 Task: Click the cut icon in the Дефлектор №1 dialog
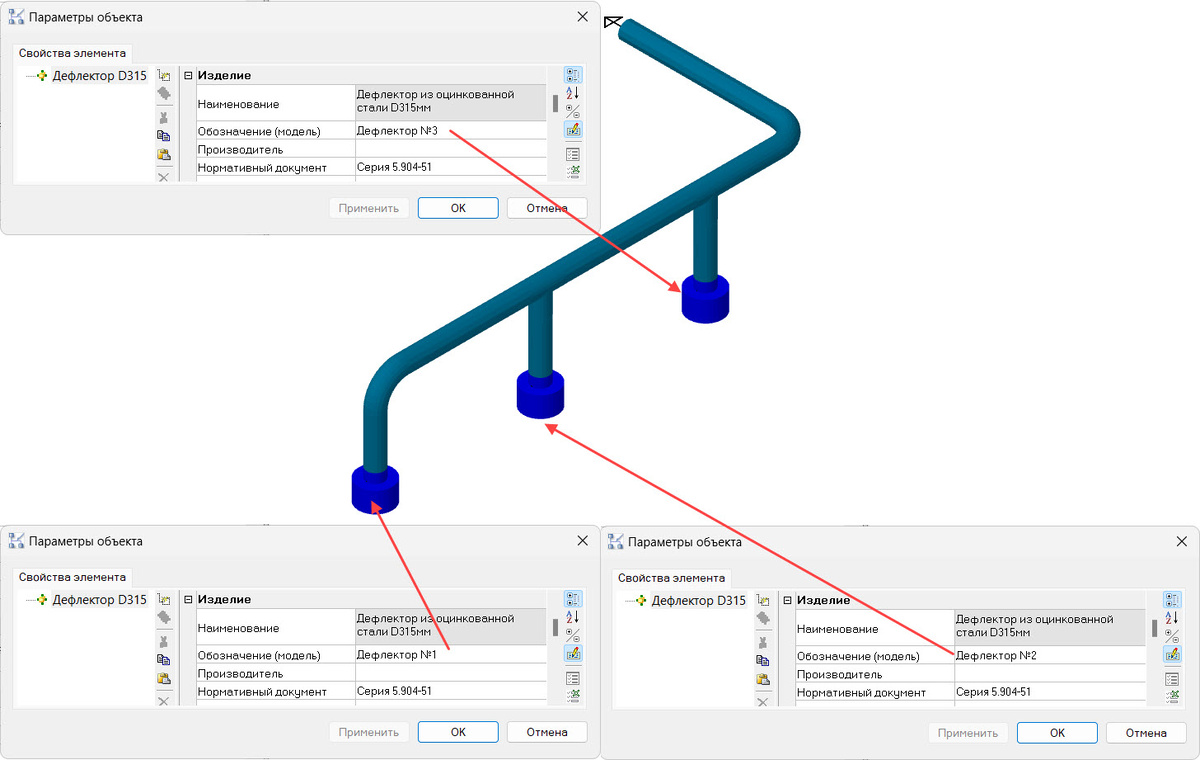tap(164, 641)
